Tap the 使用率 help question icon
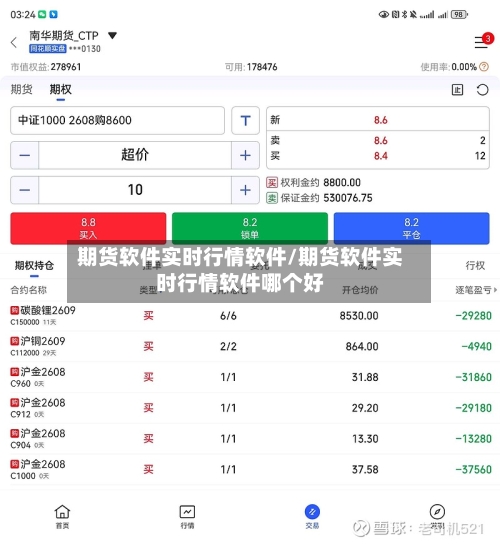Viewport: 500px width, 544px height. tap(484, 67)
